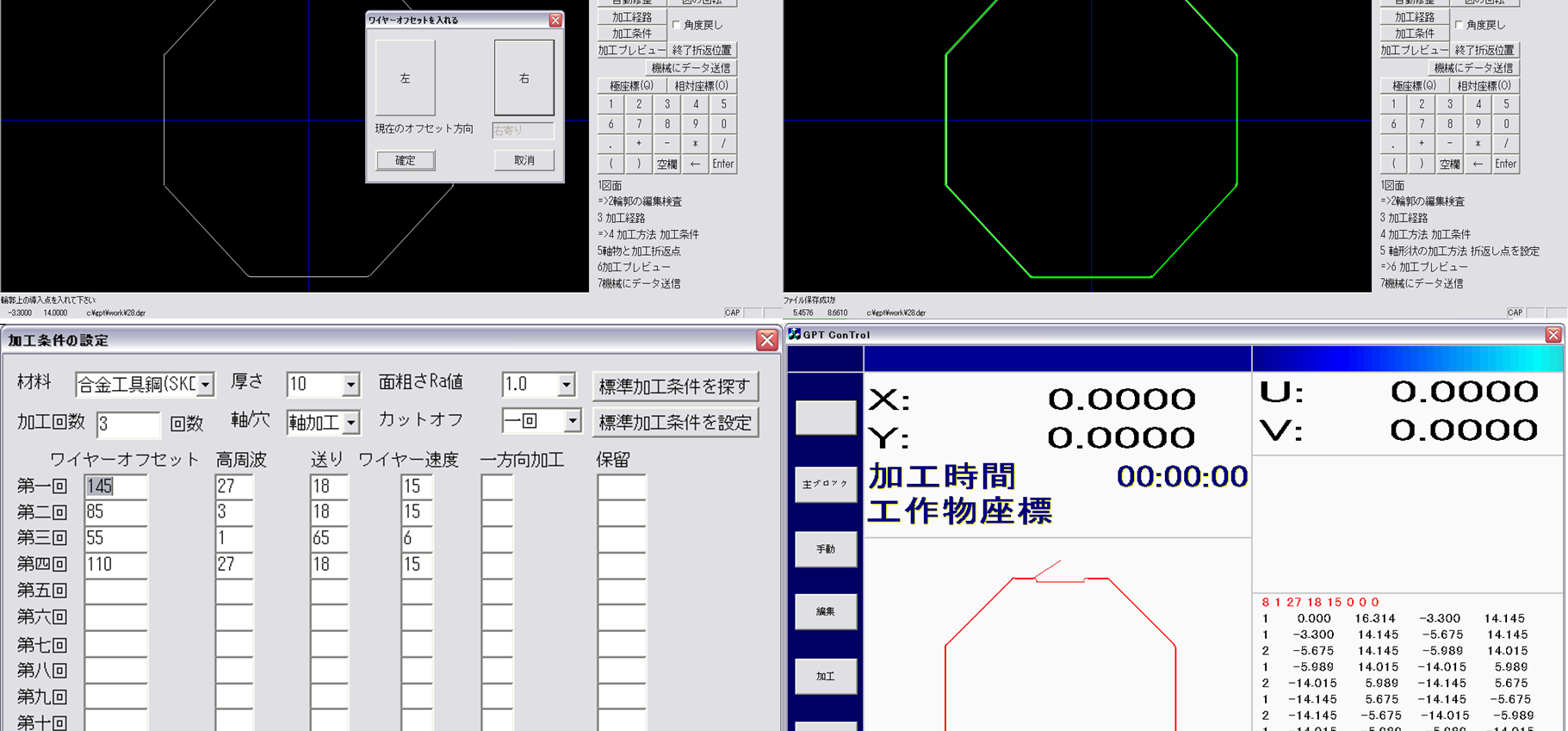Click 第一回 wire offset field showing 145
Image resolution: width=1568 pixels, height=731 pixels.
click(x=116, y=486)
